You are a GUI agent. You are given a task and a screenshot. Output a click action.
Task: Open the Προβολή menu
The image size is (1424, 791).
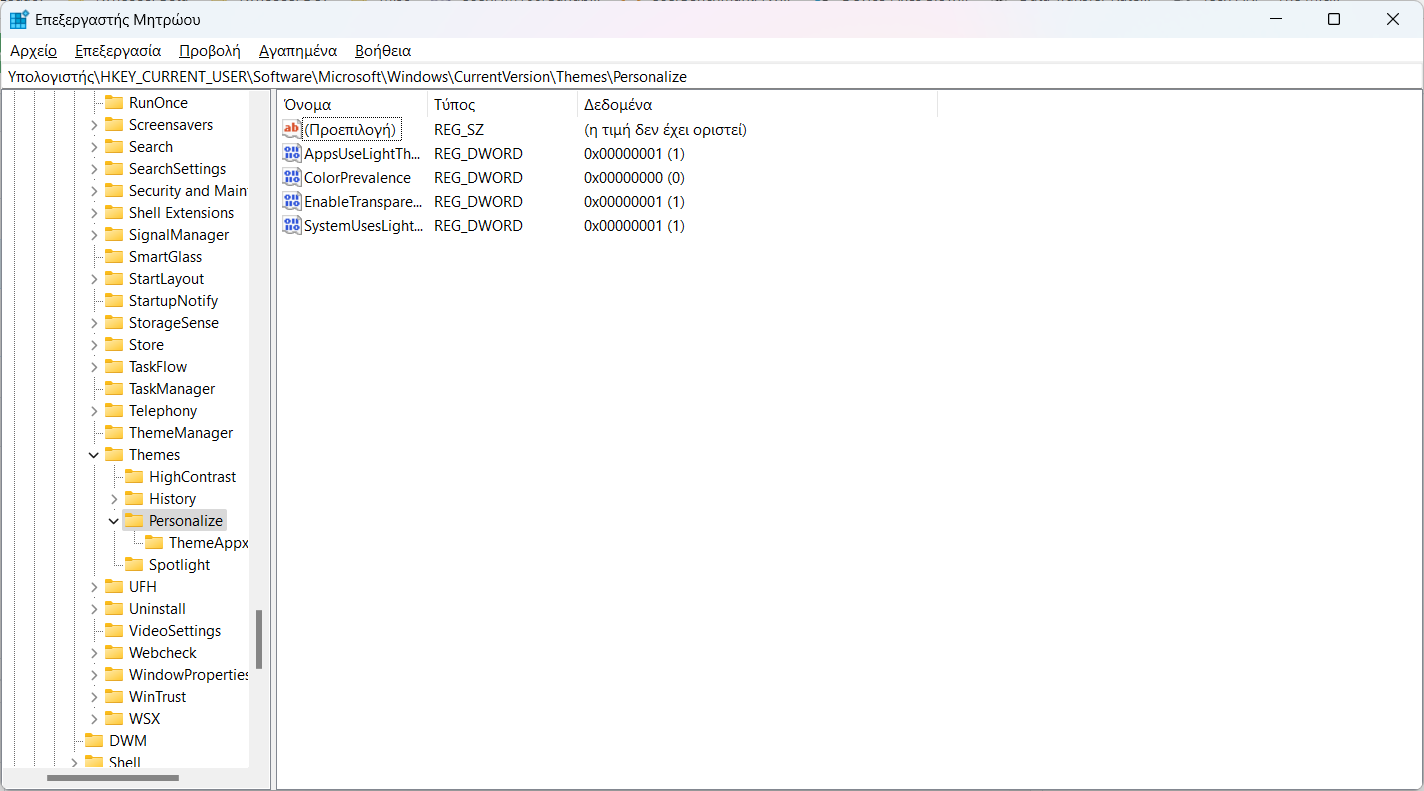pos(210,50)
